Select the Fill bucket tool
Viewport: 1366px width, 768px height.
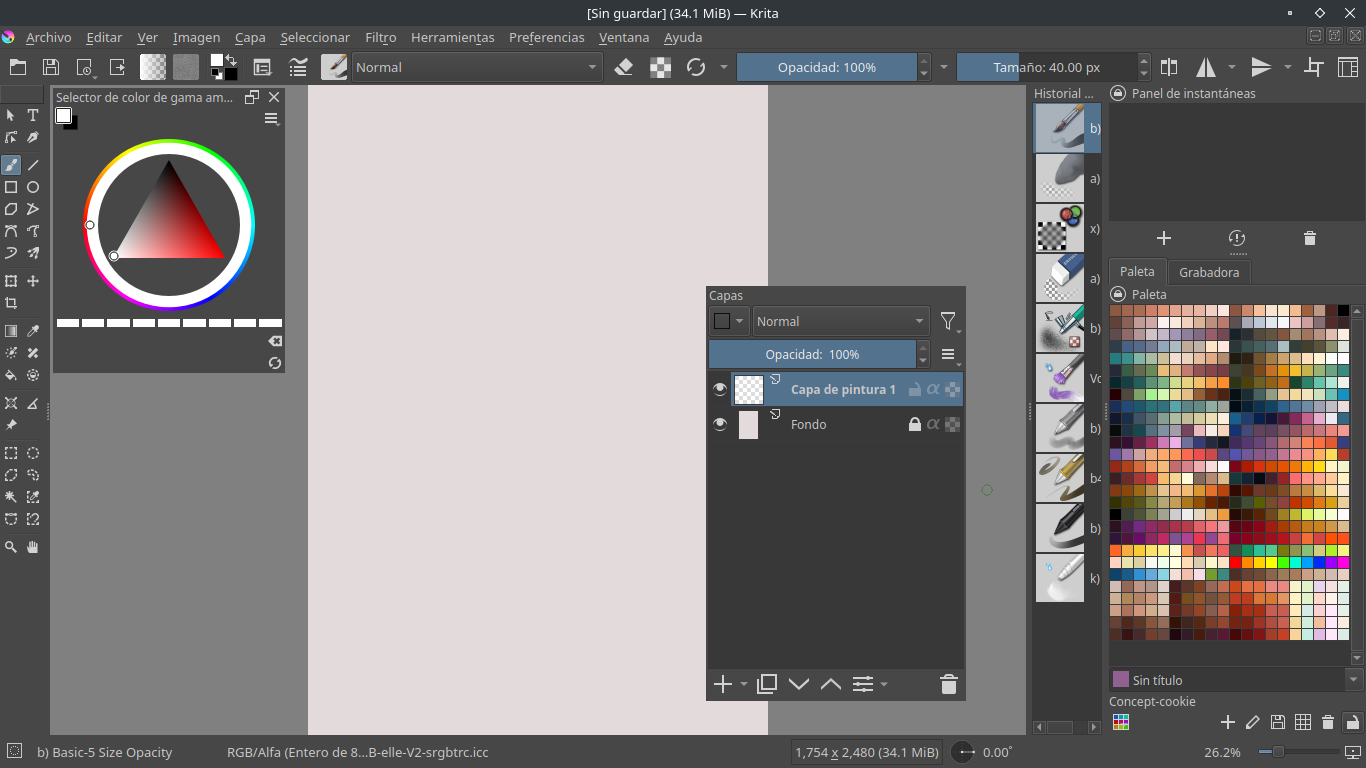point(11,375)
